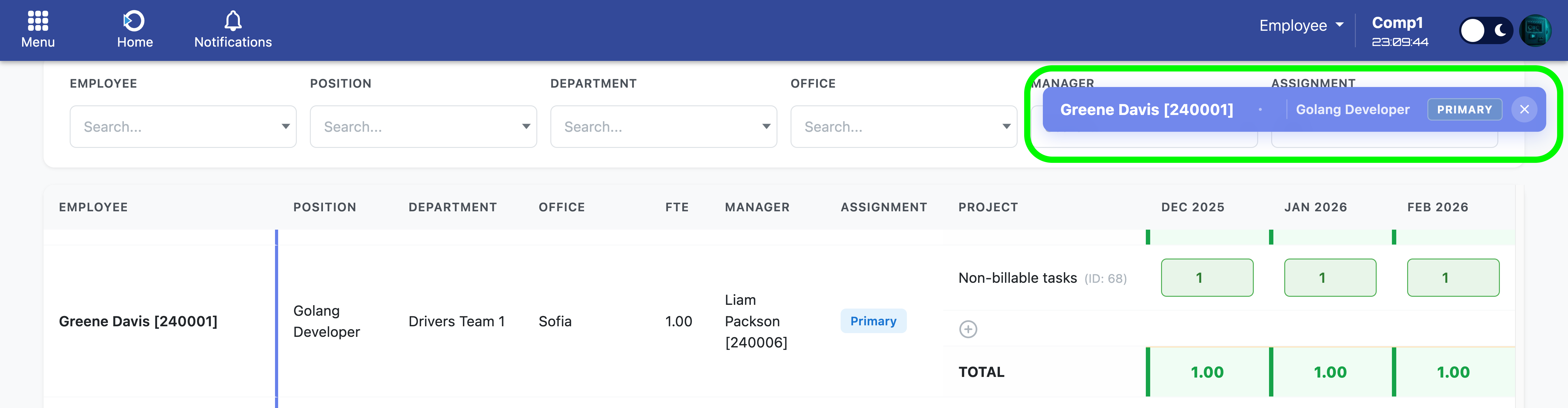The height and width of the screenshot is (408, 1568).
Task: Click the Non-billable tasks project name
Action: (1017, 278)
